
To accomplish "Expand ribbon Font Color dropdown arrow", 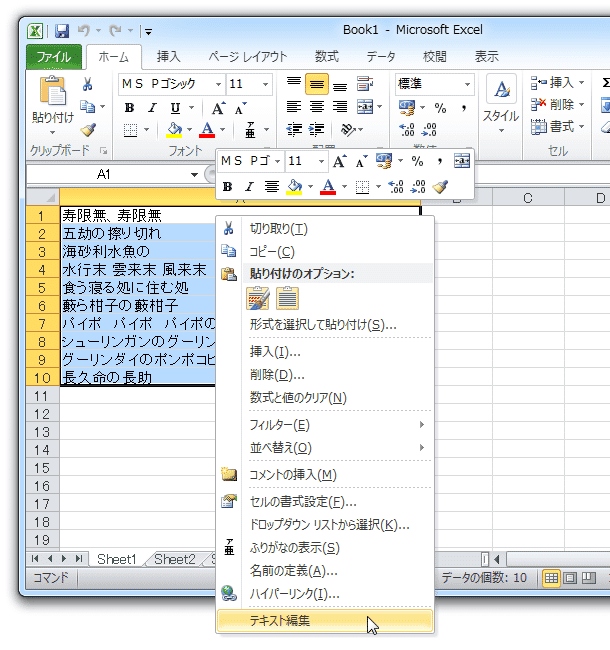I will 223,130.
